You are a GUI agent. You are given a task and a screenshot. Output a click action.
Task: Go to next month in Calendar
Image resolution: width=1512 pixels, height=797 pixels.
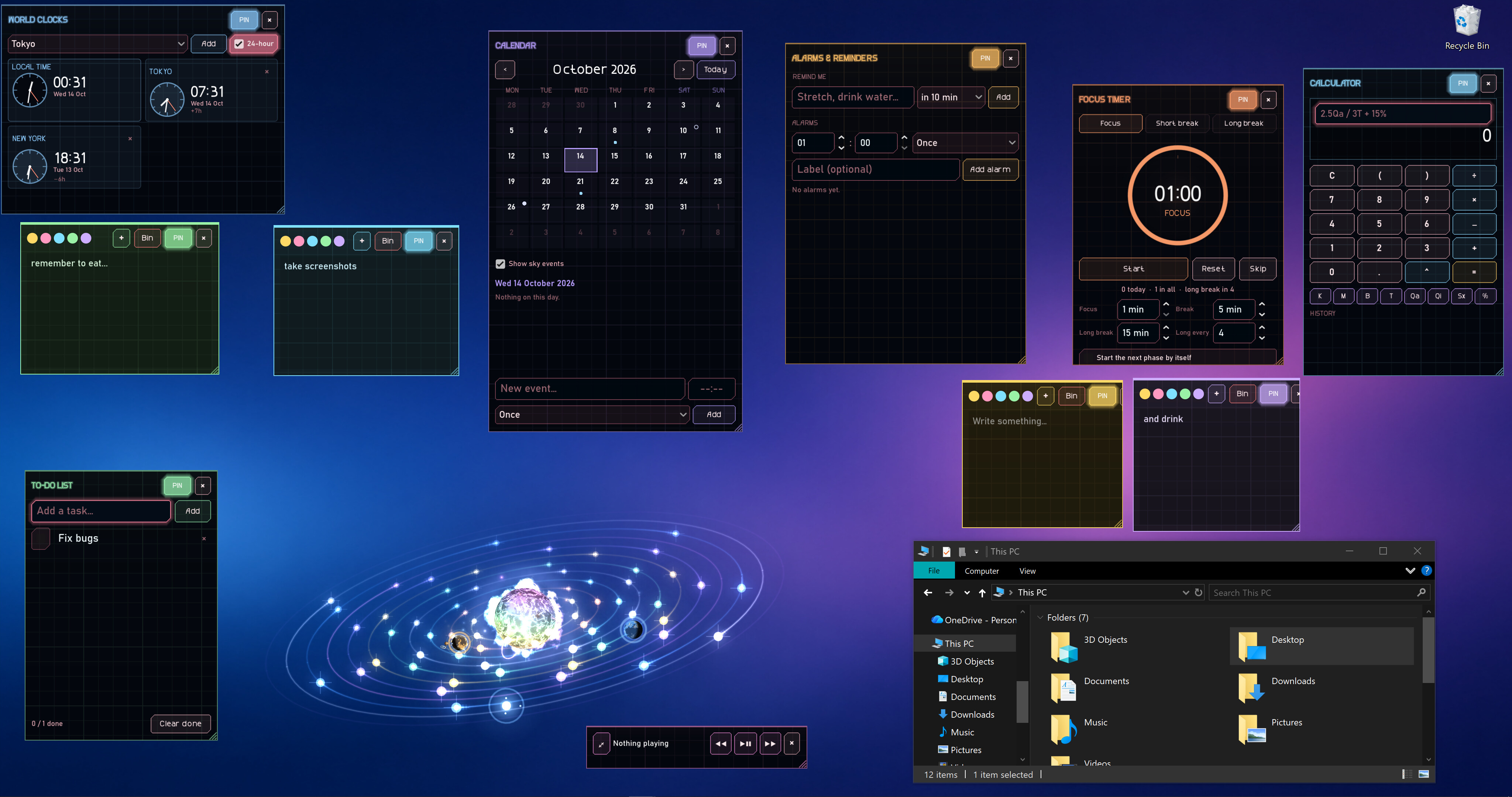[x=683, y=69]
